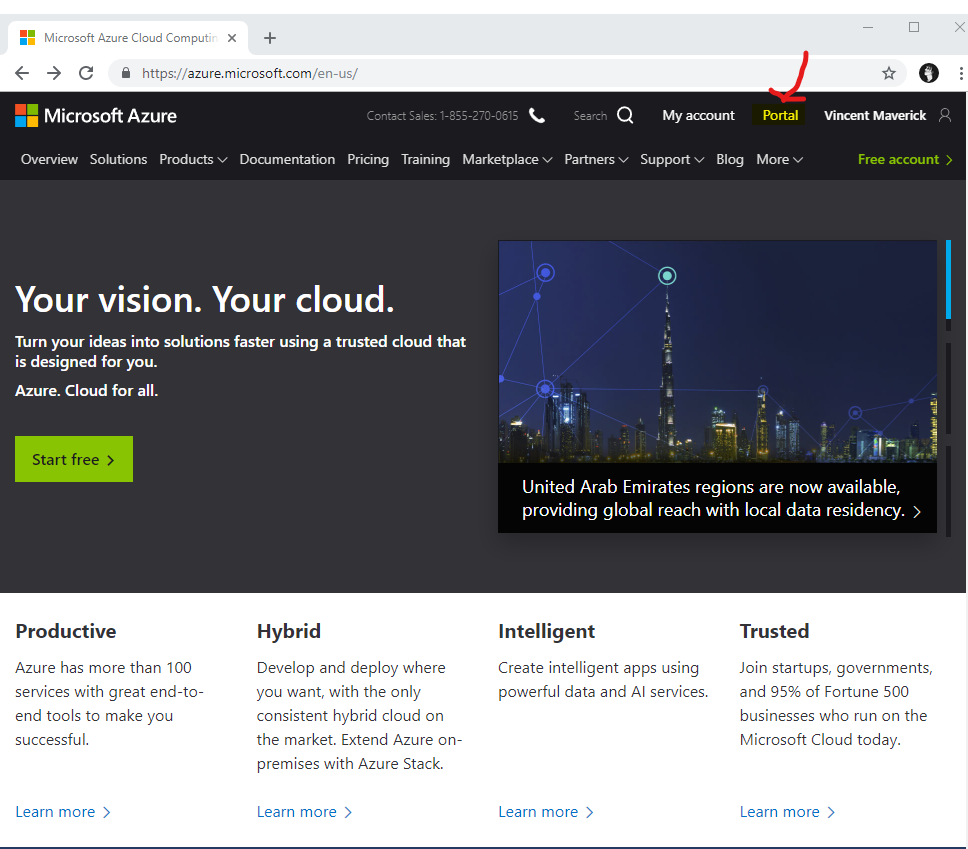Open My account
968x849 pixels.
698,115
